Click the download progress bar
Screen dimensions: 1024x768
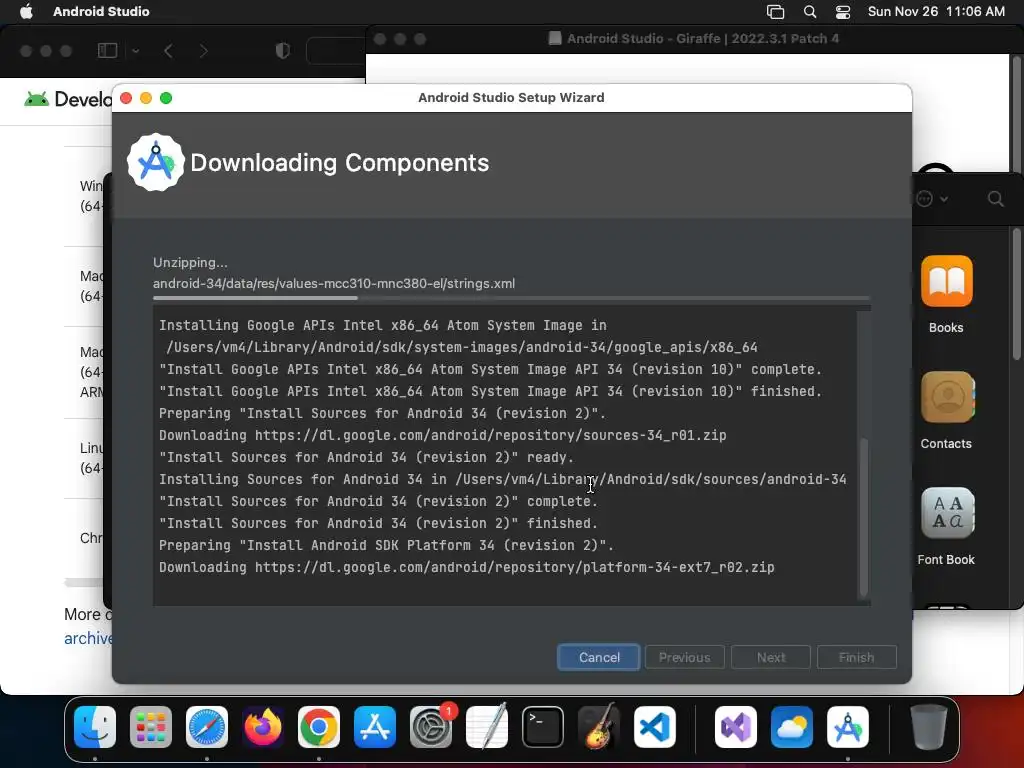pyautogui.click(x=511, y=298)
